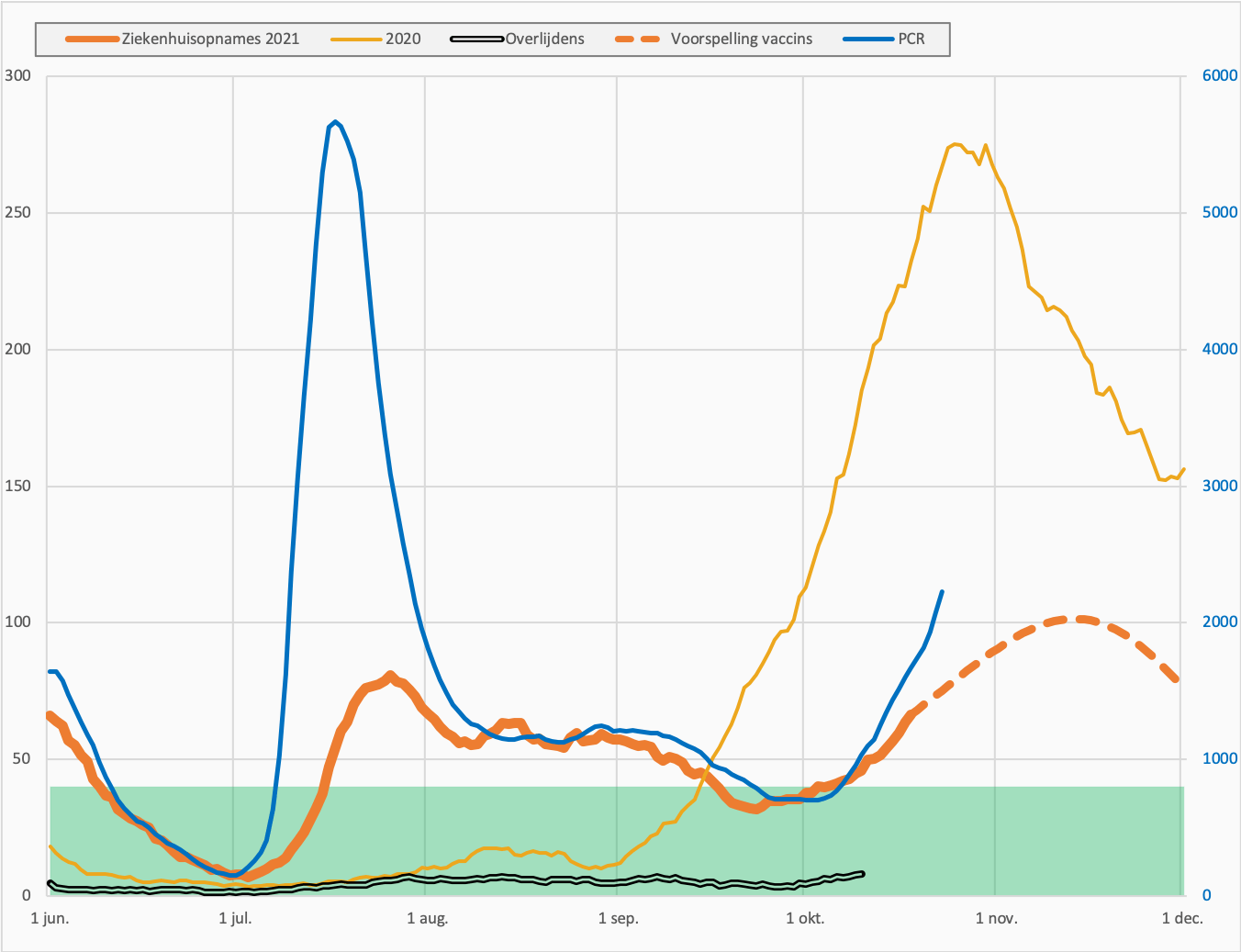The width and height of the screenshot is (1241, 952).
Task: Click the thin yellow 2020 legend swatch
Action: [x=356, y=39]
